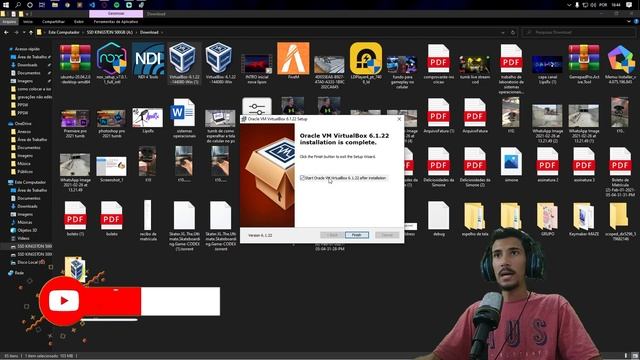Open the Exibir ribbon tab
This screenshot has width=640, height=360.
(79, 22)
